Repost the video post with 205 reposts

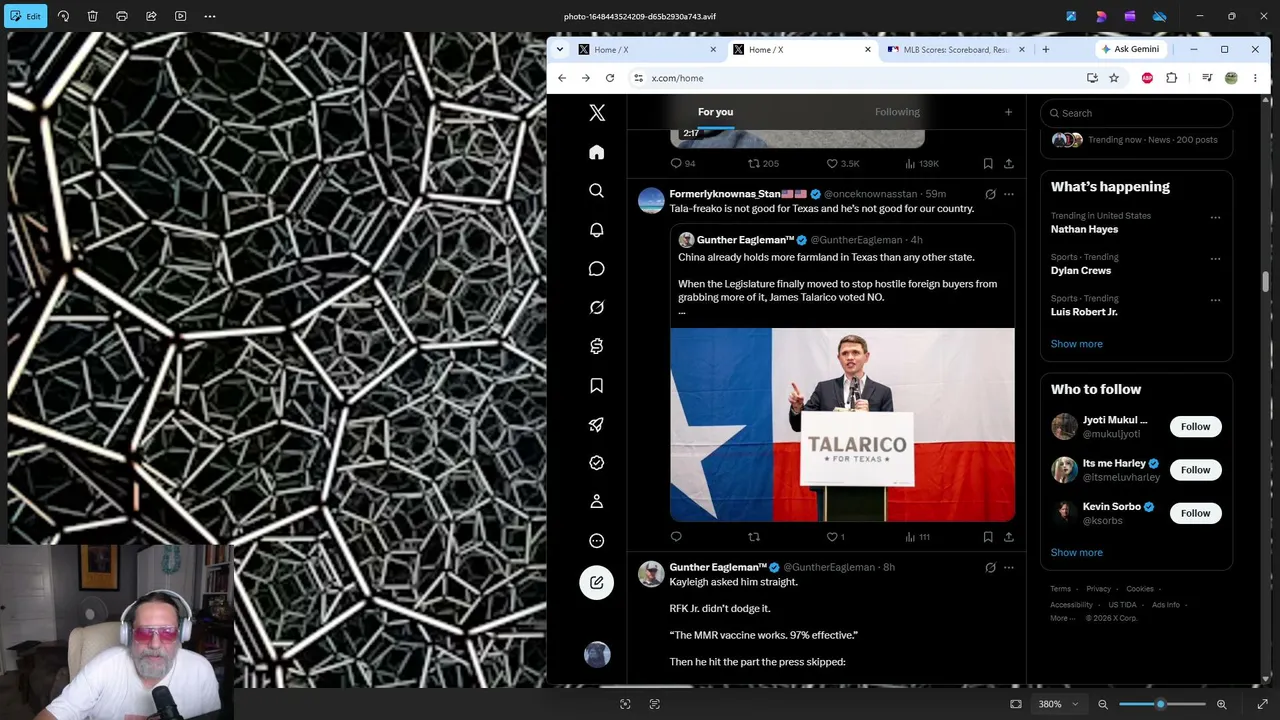point(763,163)
